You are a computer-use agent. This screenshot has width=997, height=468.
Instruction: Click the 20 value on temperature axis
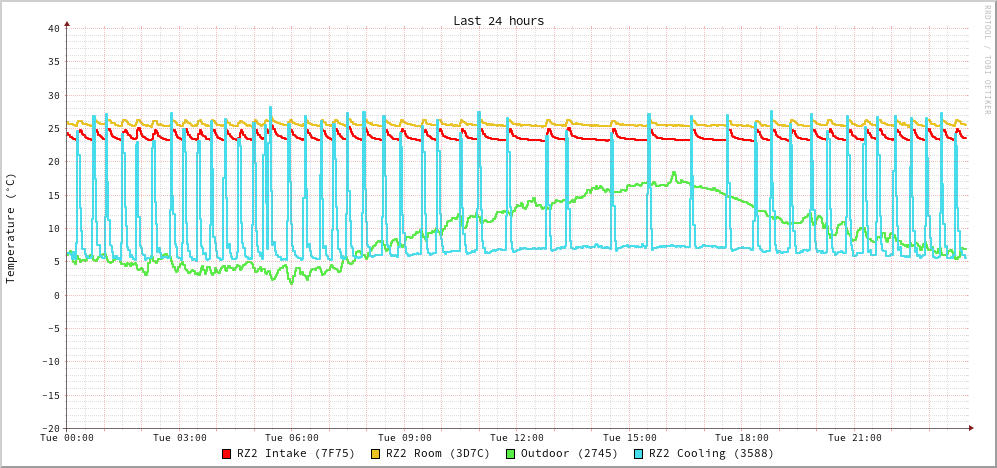pos(53,162)
